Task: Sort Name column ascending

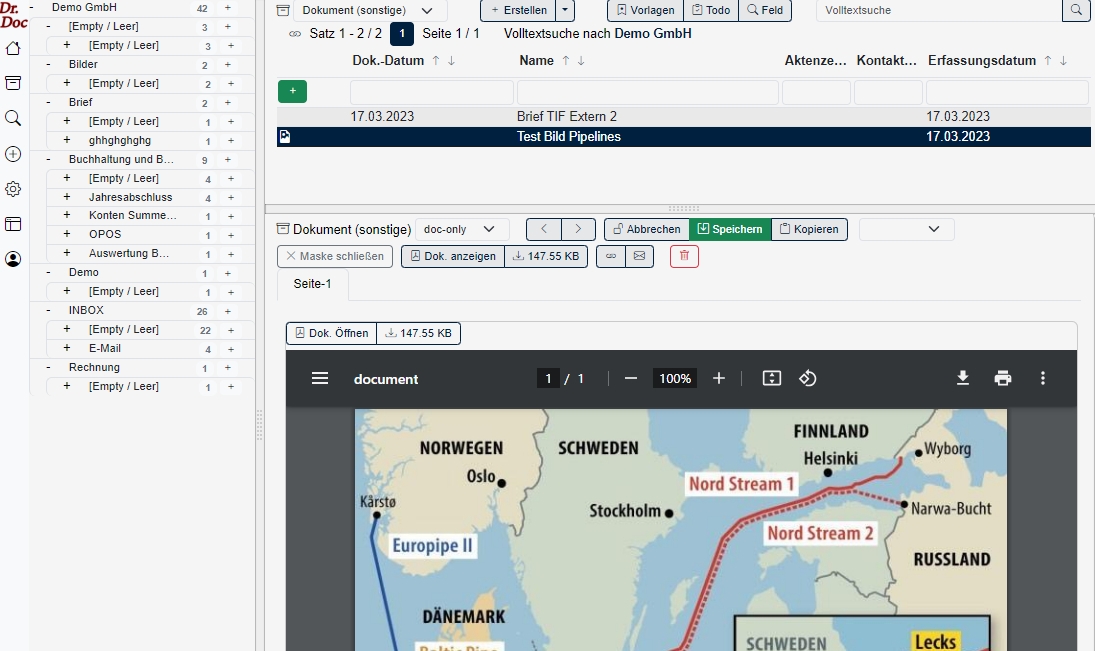Action: [566, 61]
